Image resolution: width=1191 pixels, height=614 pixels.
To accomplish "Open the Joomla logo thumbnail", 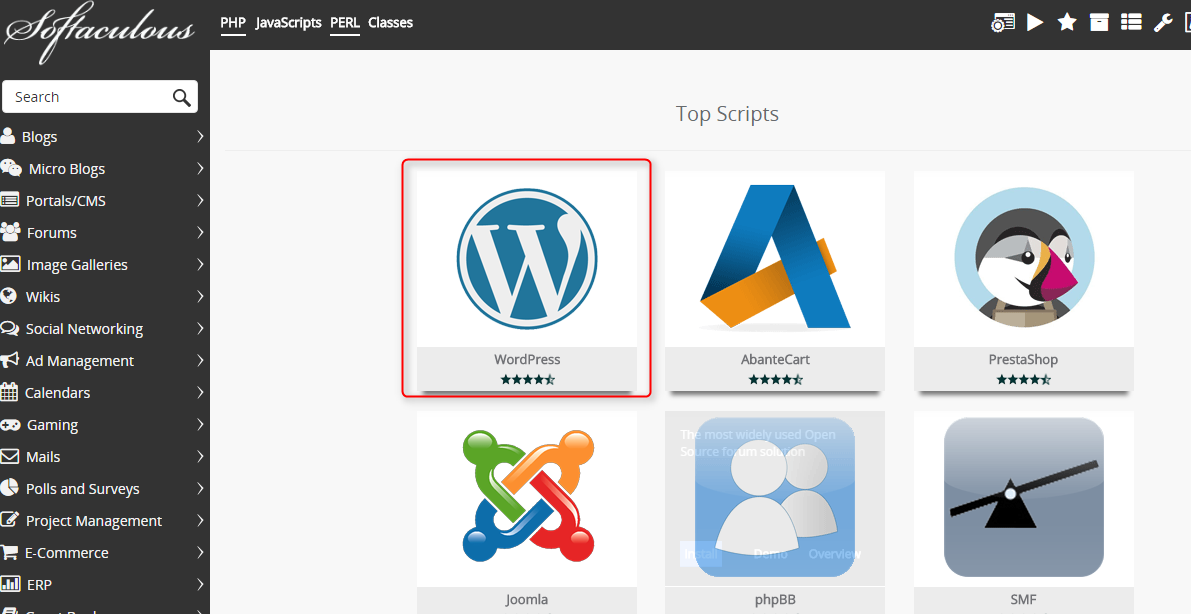I will click(527, 498).
